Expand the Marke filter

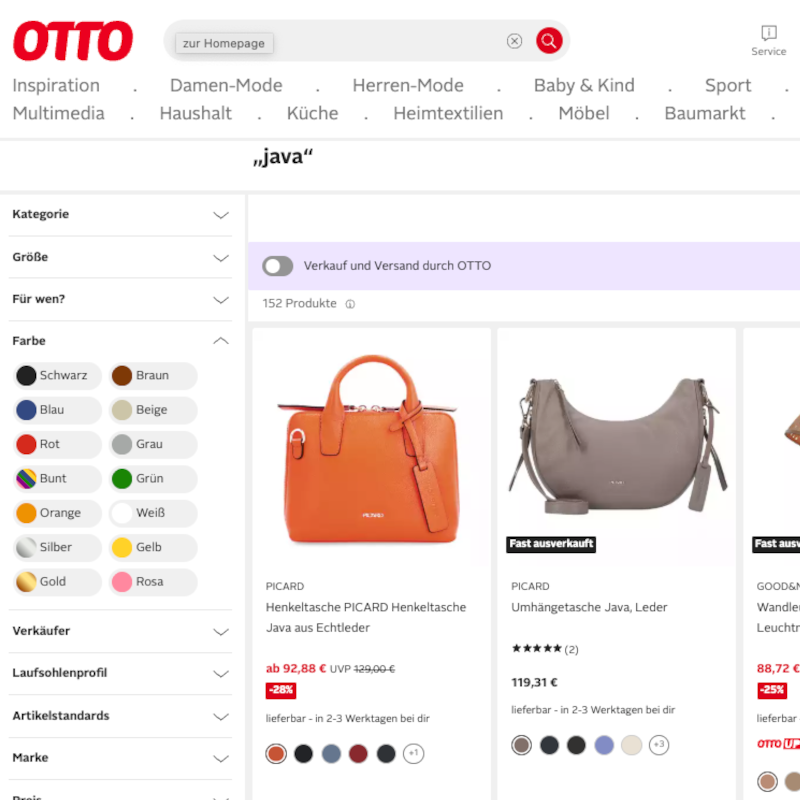tap(120, 758)
